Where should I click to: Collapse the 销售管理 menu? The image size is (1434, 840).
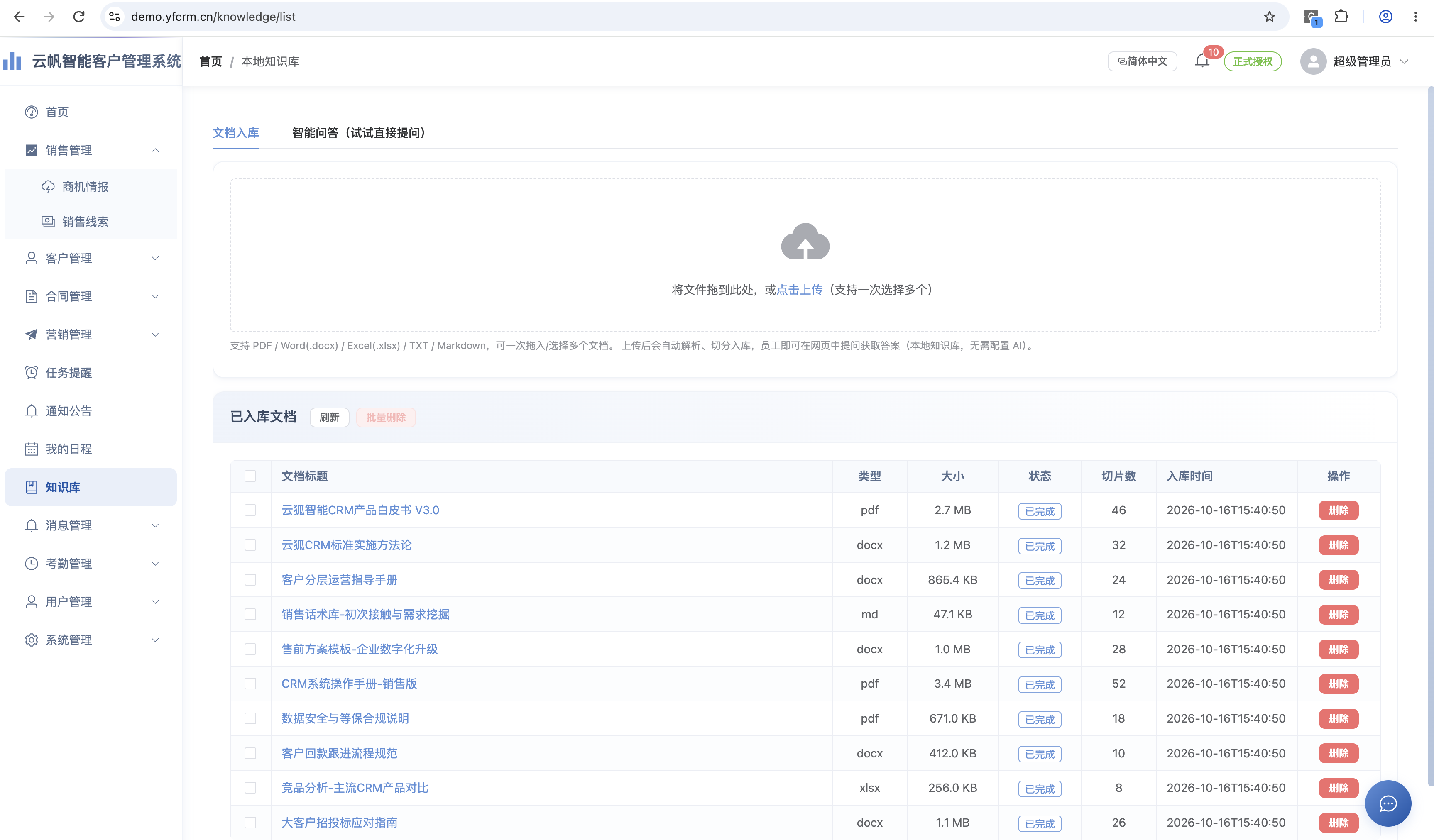click(x=91, y=150)
